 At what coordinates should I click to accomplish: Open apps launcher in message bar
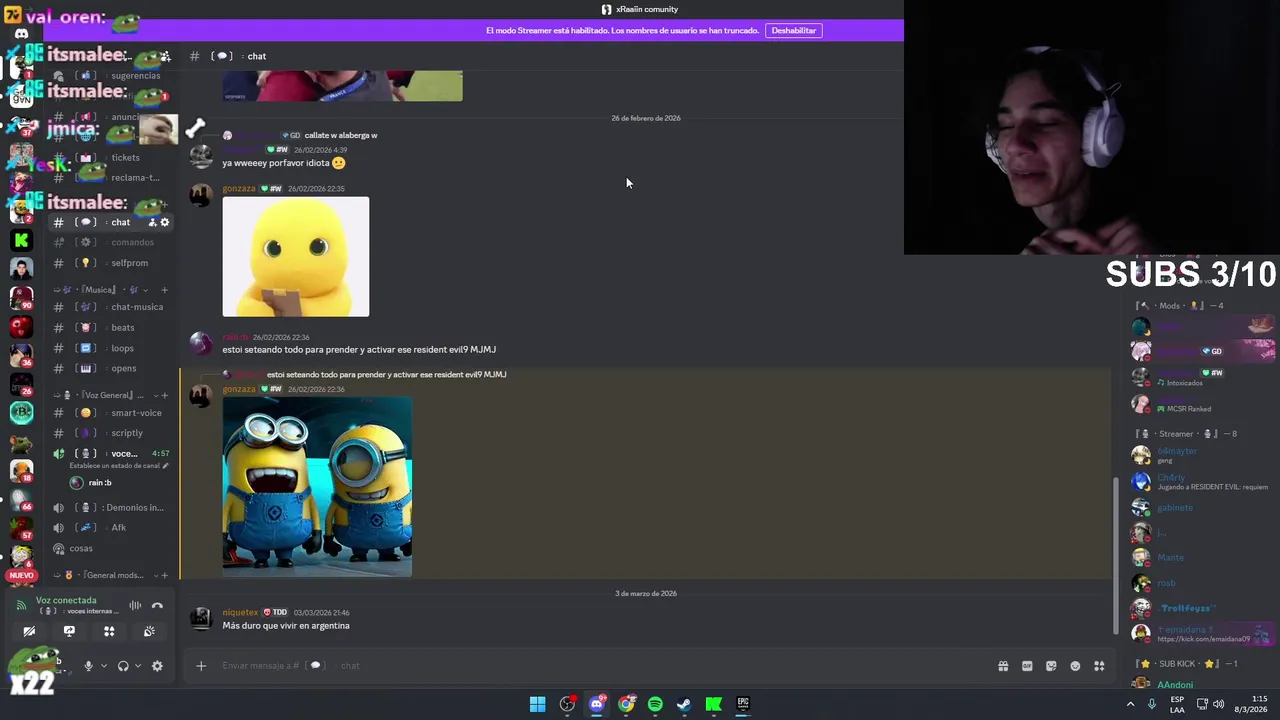1099,666
